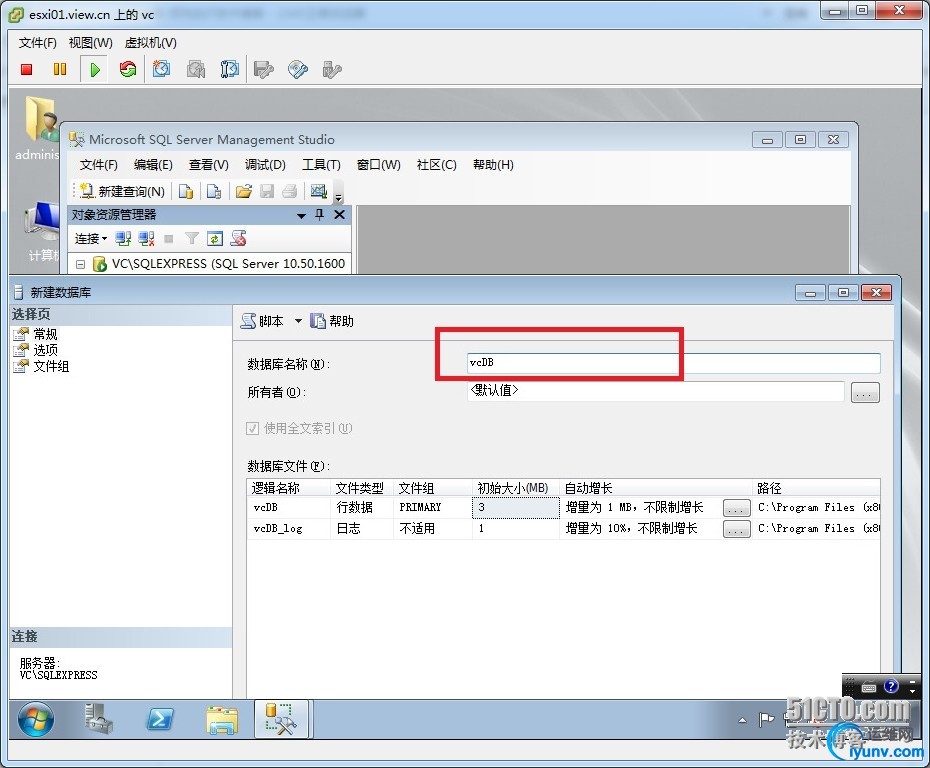
Task: Click PRIMARY filegroup cell
Action: (x=432, y=508)
